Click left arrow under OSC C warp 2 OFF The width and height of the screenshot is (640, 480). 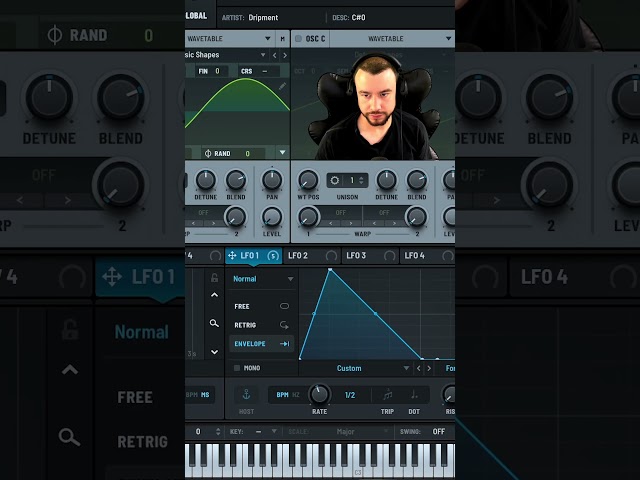click(374, 223)
